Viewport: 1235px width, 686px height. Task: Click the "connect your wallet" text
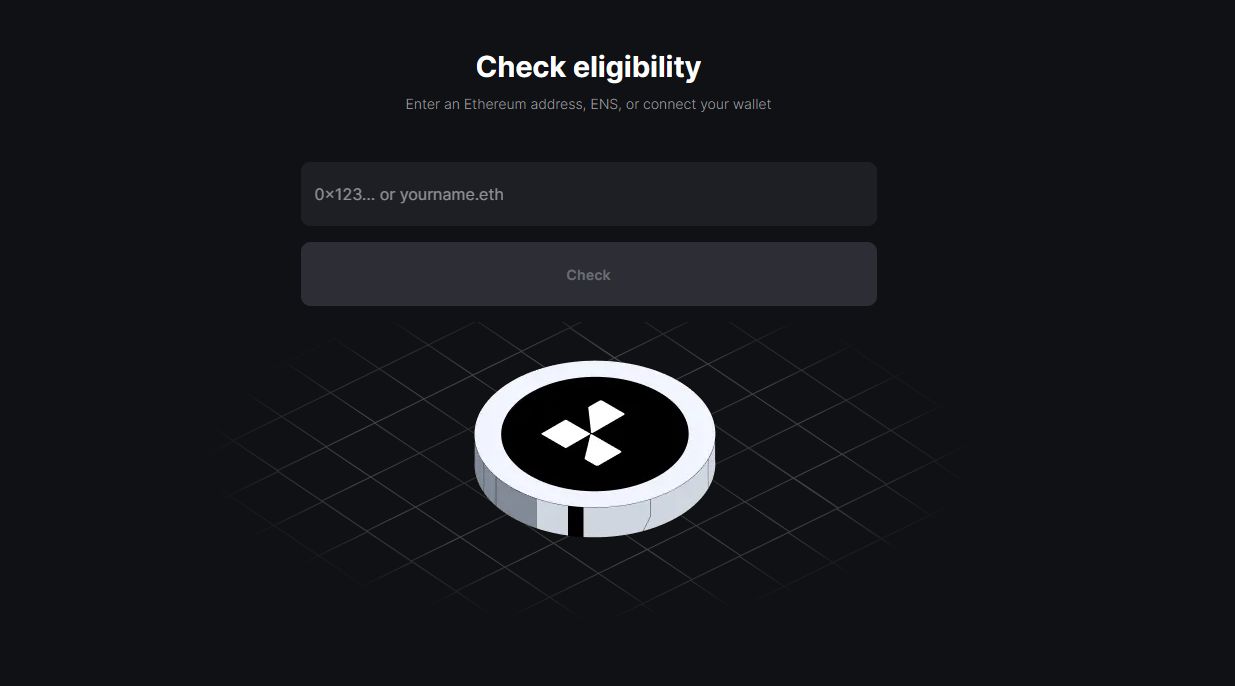pos(707,104)
